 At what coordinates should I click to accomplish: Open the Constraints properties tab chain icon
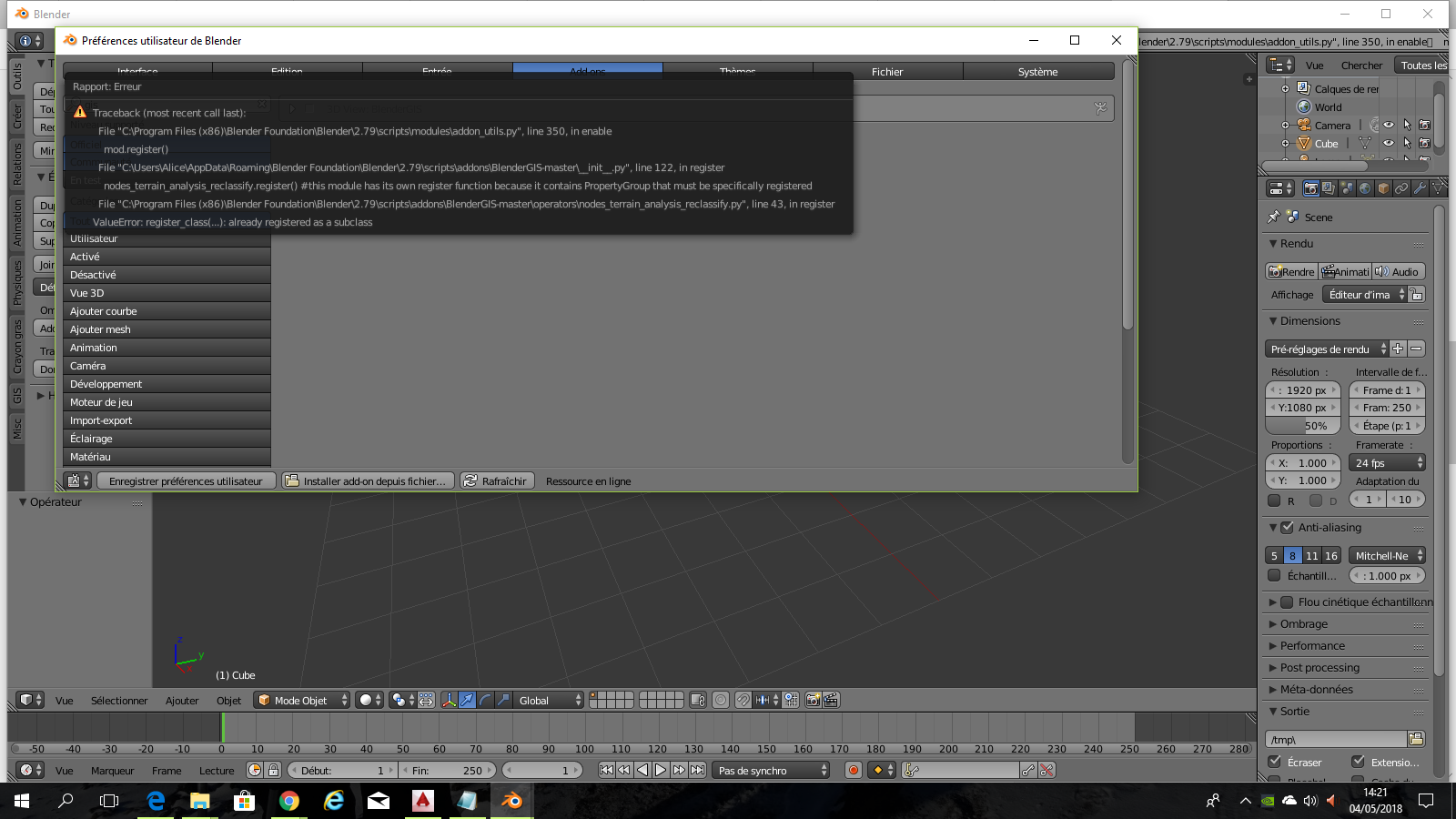click(x=1401, y=188)
